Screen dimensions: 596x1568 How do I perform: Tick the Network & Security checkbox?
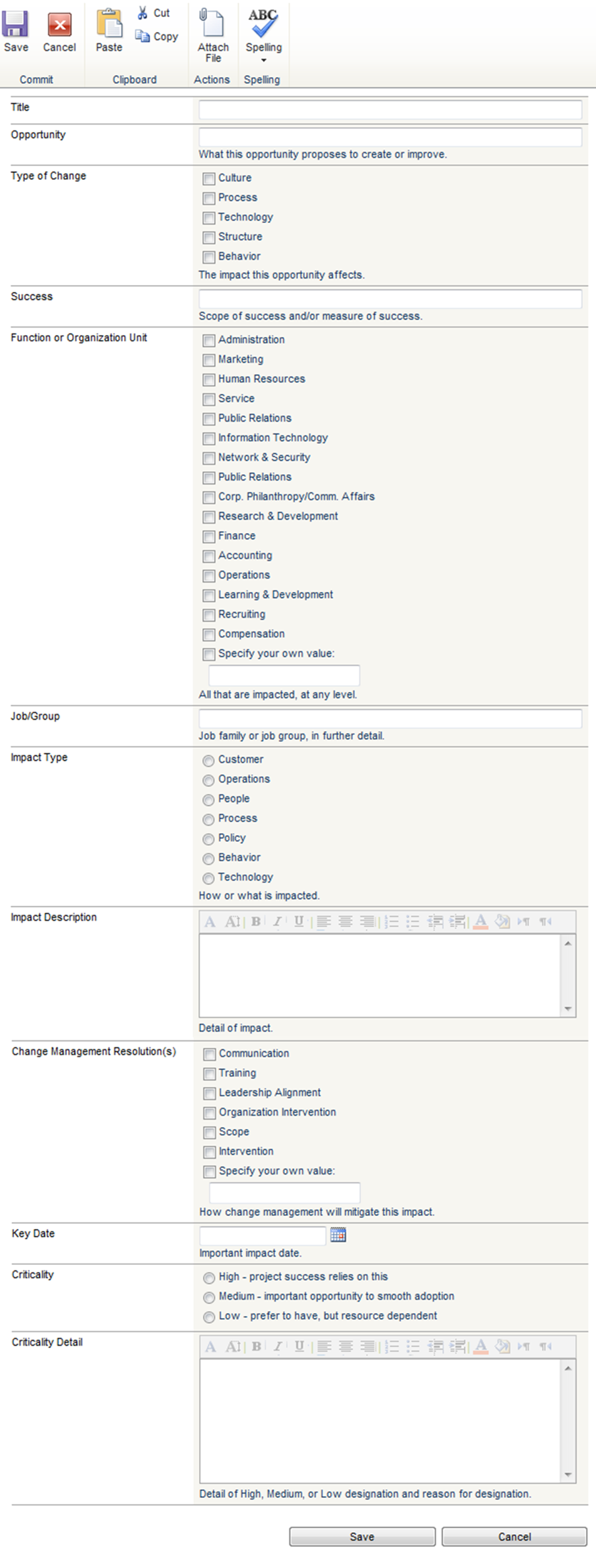point(208,458)
